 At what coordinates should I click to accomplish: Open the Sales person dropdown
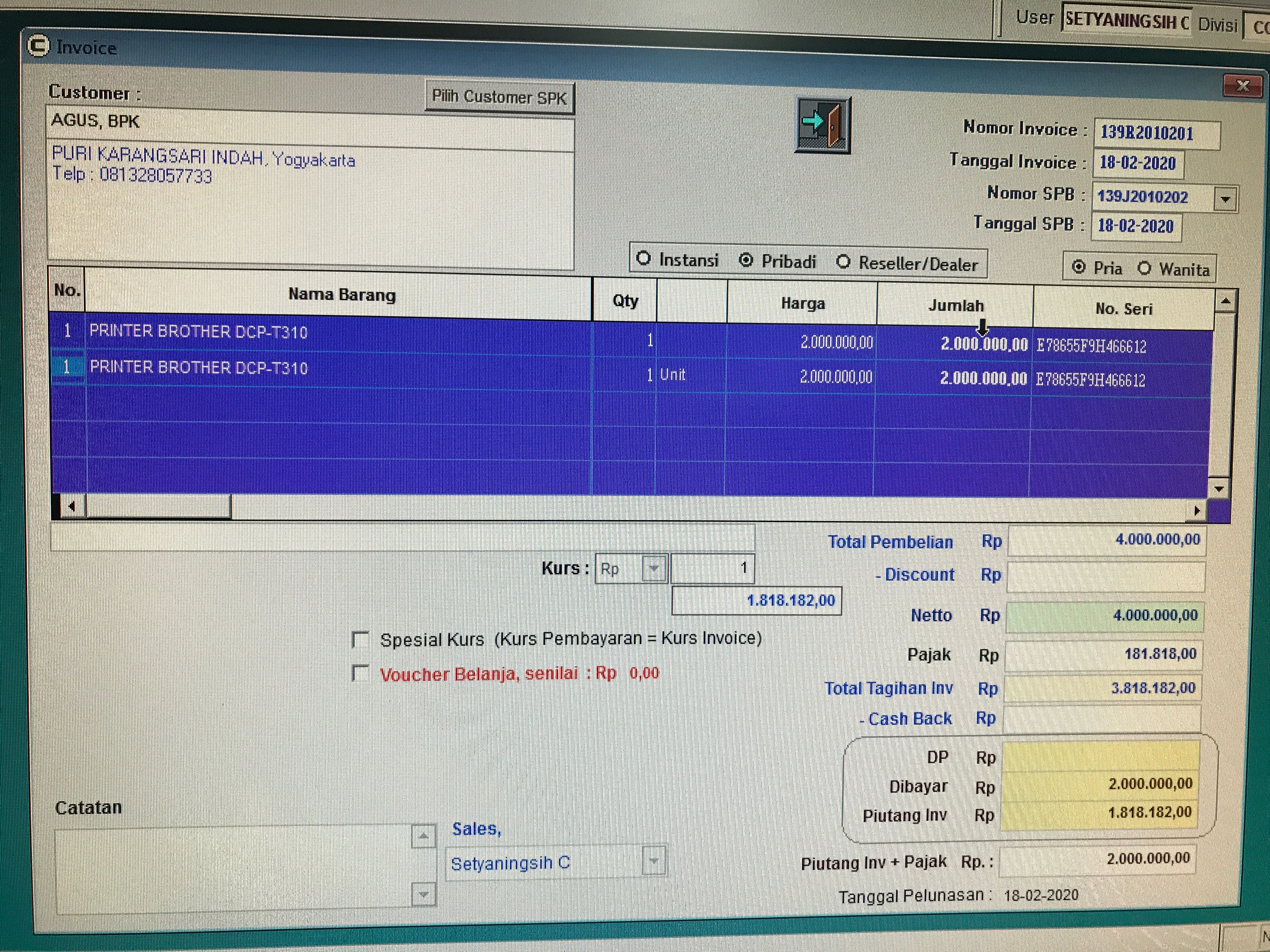tap(653, 861)
